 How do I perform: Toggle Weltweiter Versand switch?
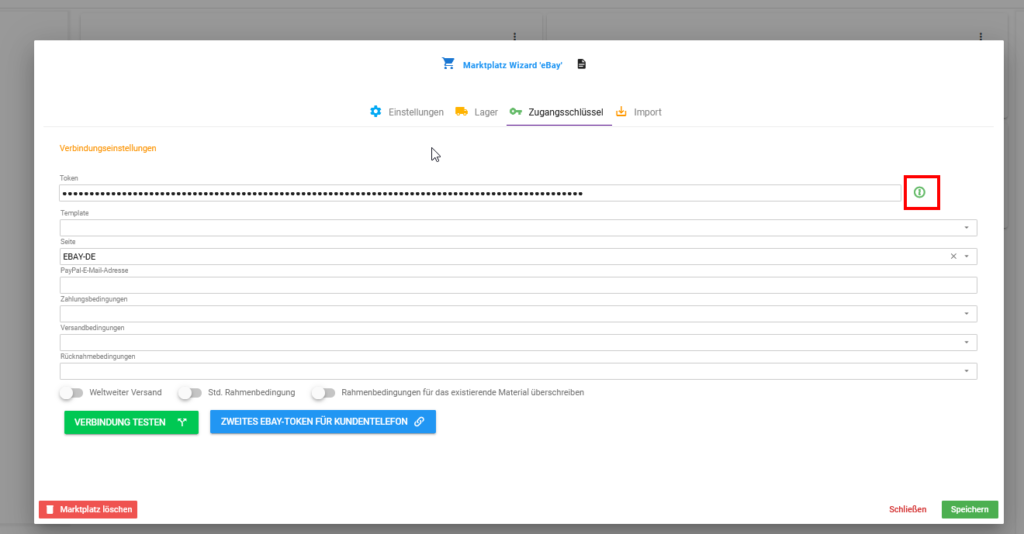[x=71, y=393]
